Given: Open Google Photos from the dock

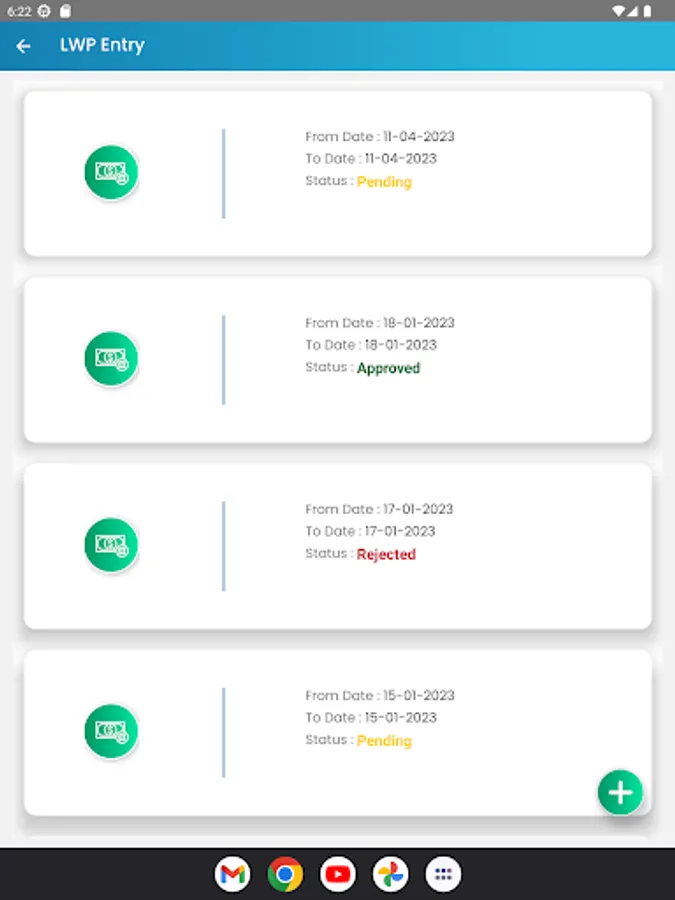Looking at the screenshot, I should click(x=391, y=875).
